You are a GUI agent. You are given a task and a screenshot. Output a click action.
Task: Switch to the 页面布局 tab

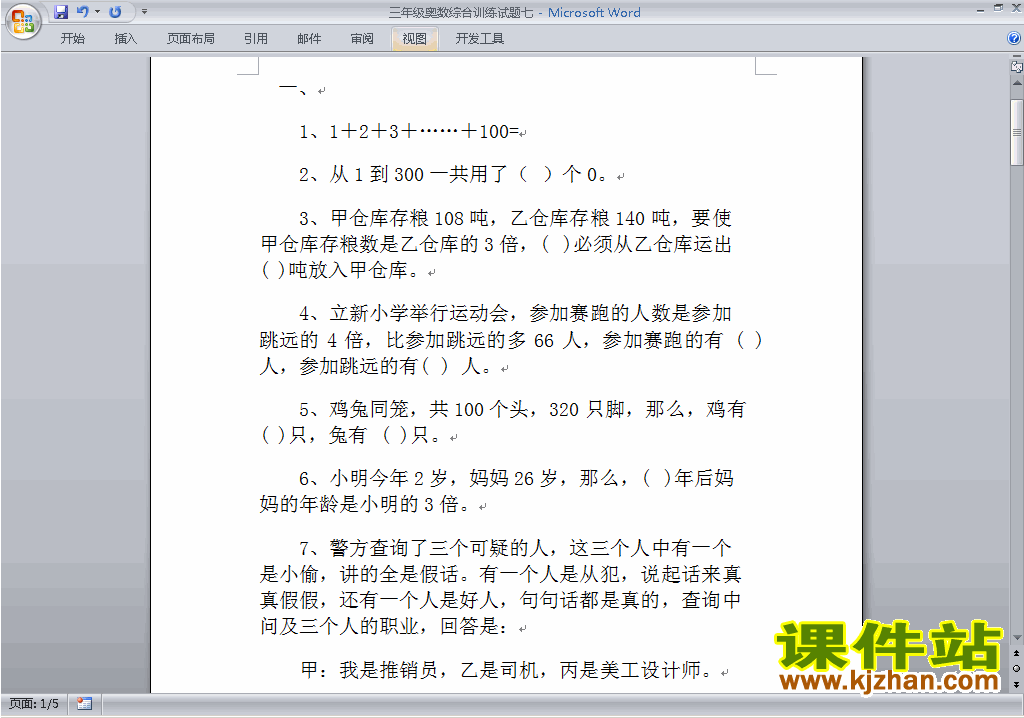coord(191,39)
